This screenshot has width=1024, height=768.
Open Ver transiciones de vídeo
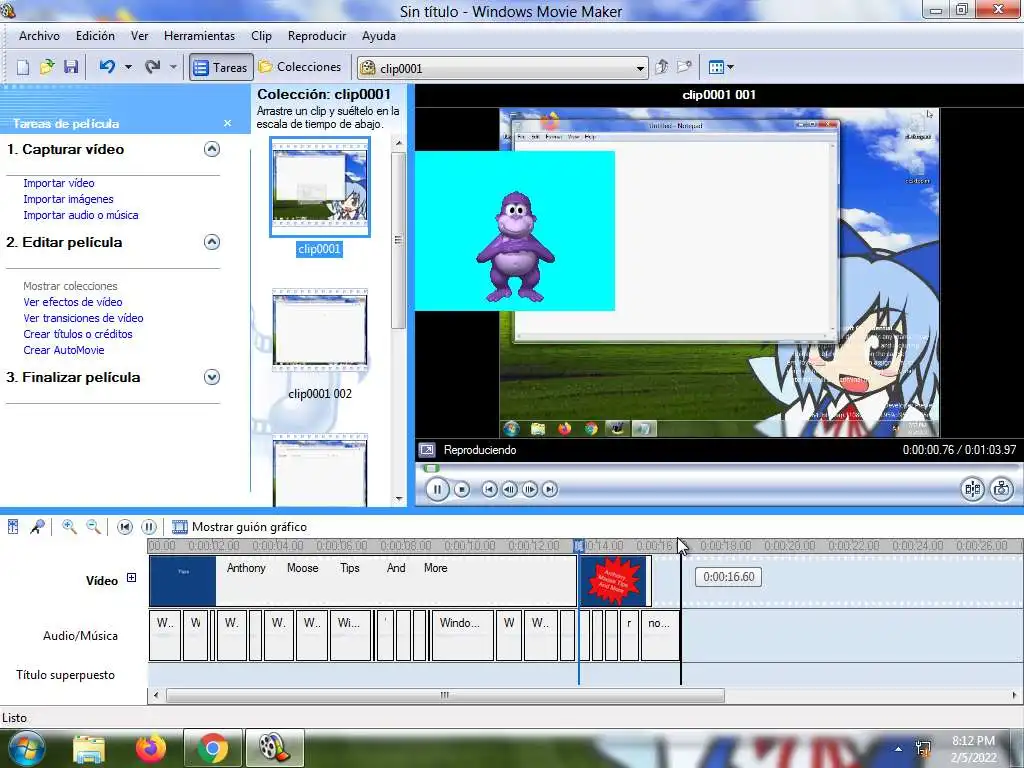[84, 318]
